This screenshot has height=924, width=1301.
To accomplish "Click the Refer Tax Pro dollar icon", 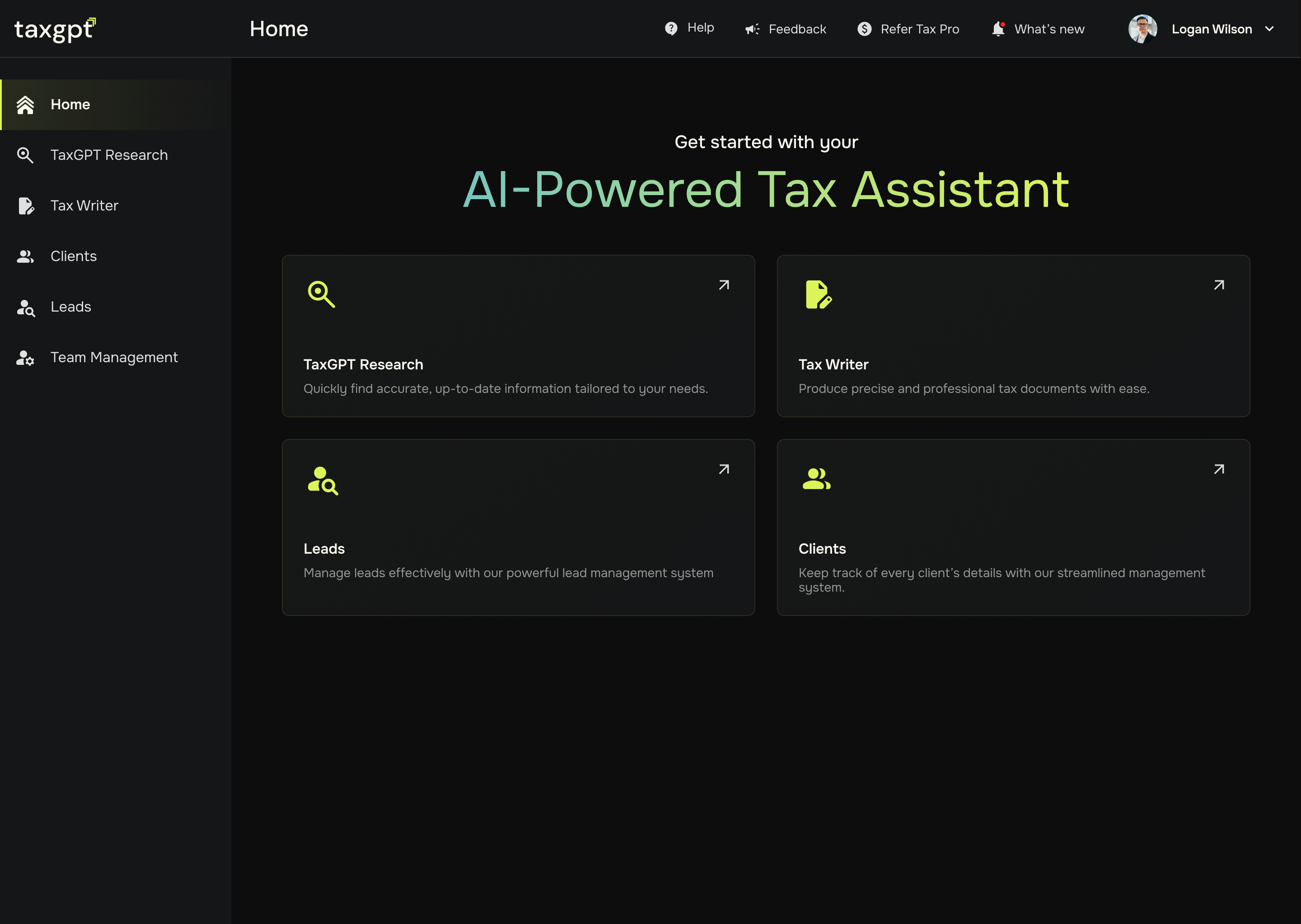I will coord(864,29).
